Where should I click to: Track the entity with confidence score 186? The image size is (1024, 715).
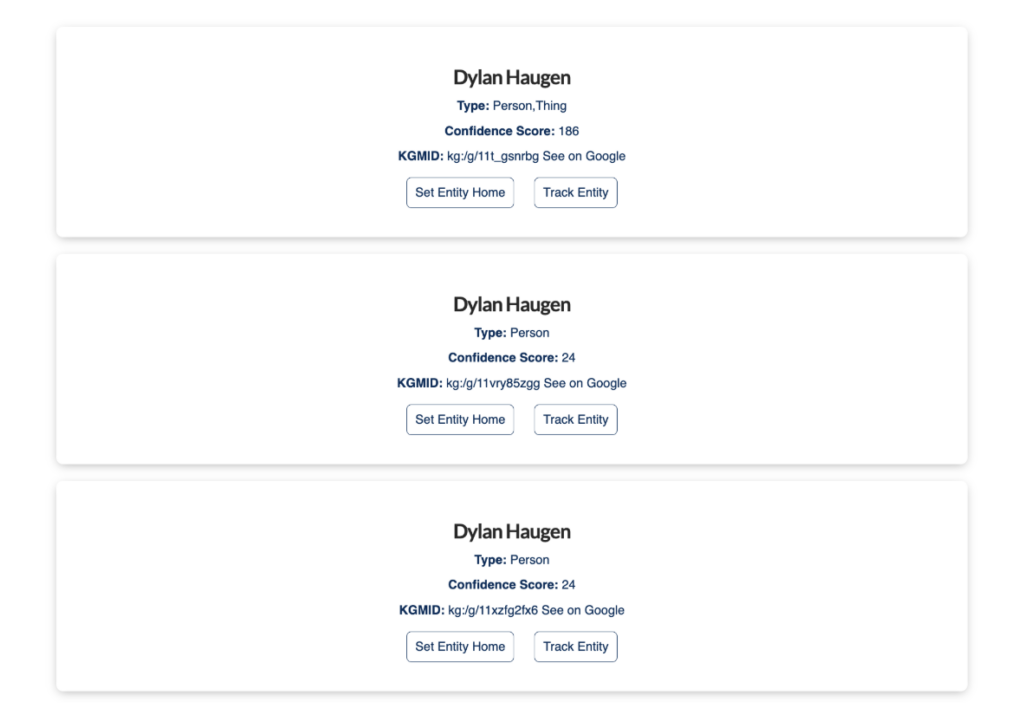[x=575, y=193]
